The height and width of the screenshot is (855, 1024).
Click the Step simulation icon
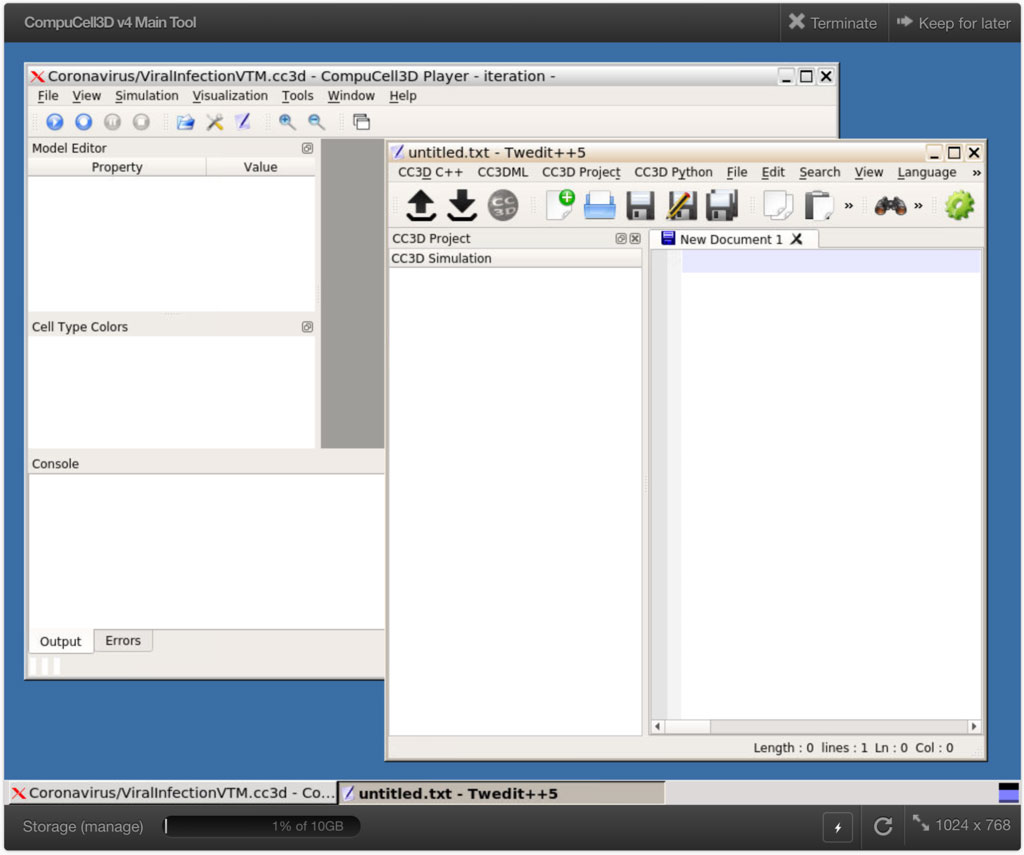[x=84, y=122]
